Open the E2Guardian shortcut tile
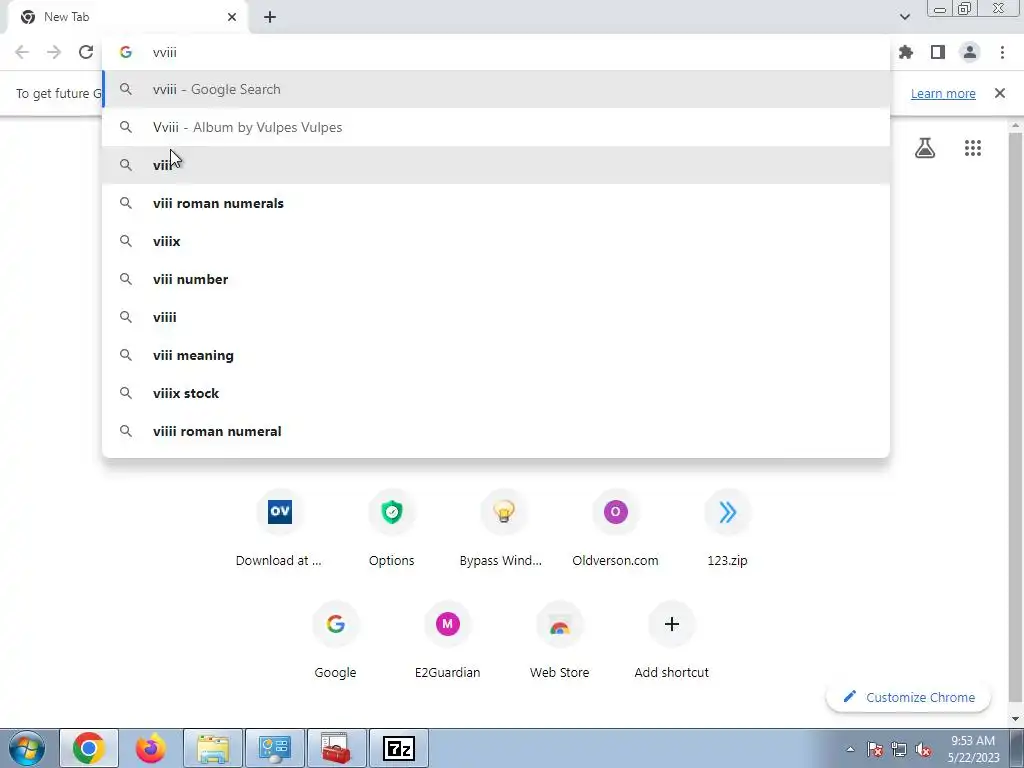Screen dimensions: 1024x768 point(447,640)
